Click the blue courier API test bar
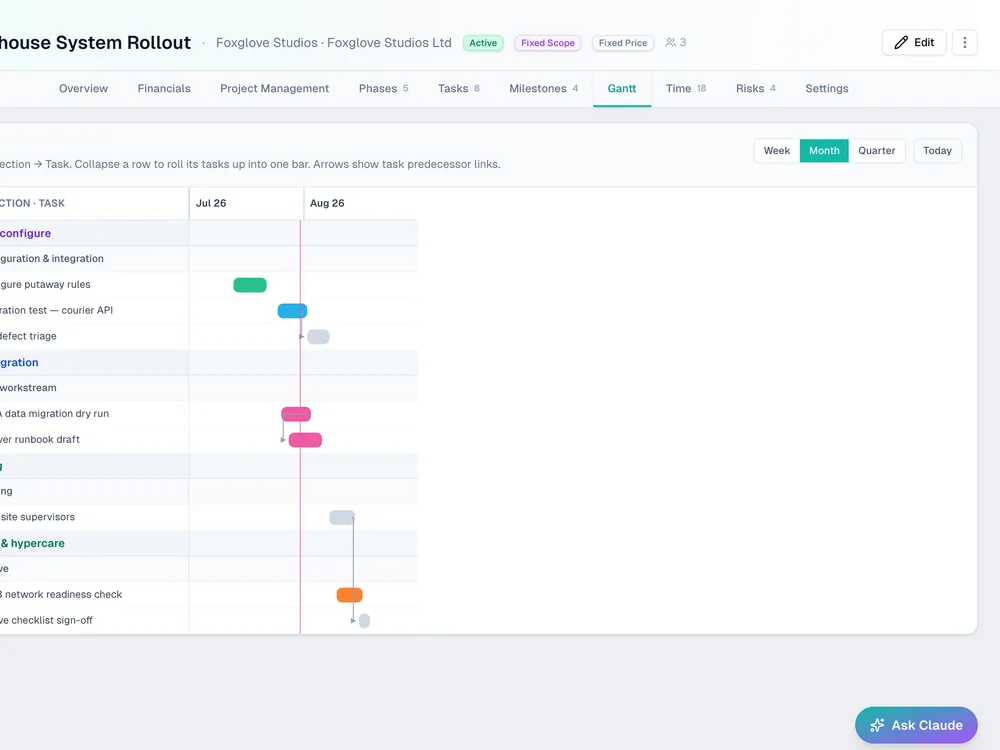This screenshot has height=750, width=1000. point(292,311)
